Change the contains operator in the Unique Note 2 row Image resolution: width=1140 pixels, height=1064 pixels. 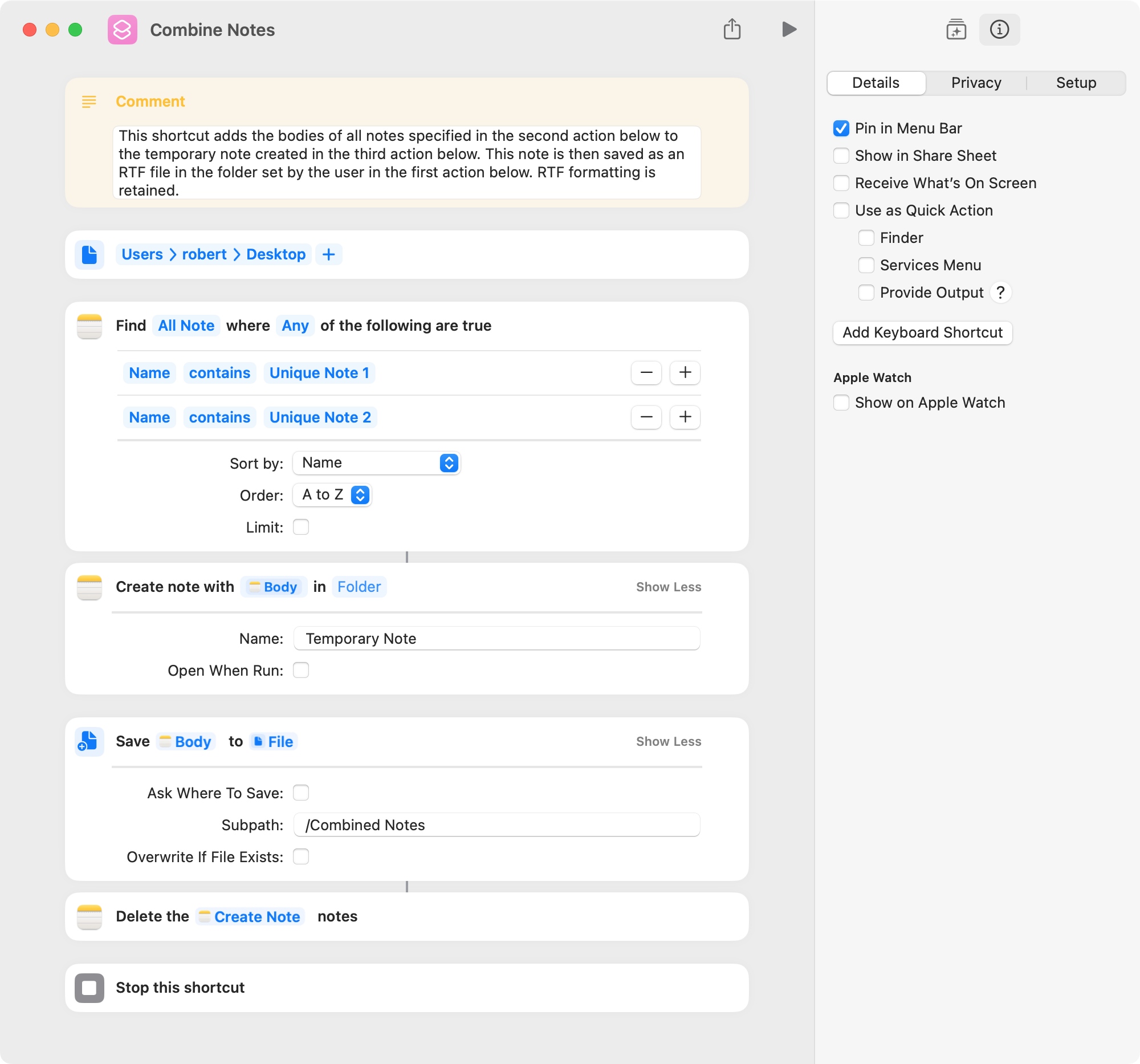(x=219, y=417)
